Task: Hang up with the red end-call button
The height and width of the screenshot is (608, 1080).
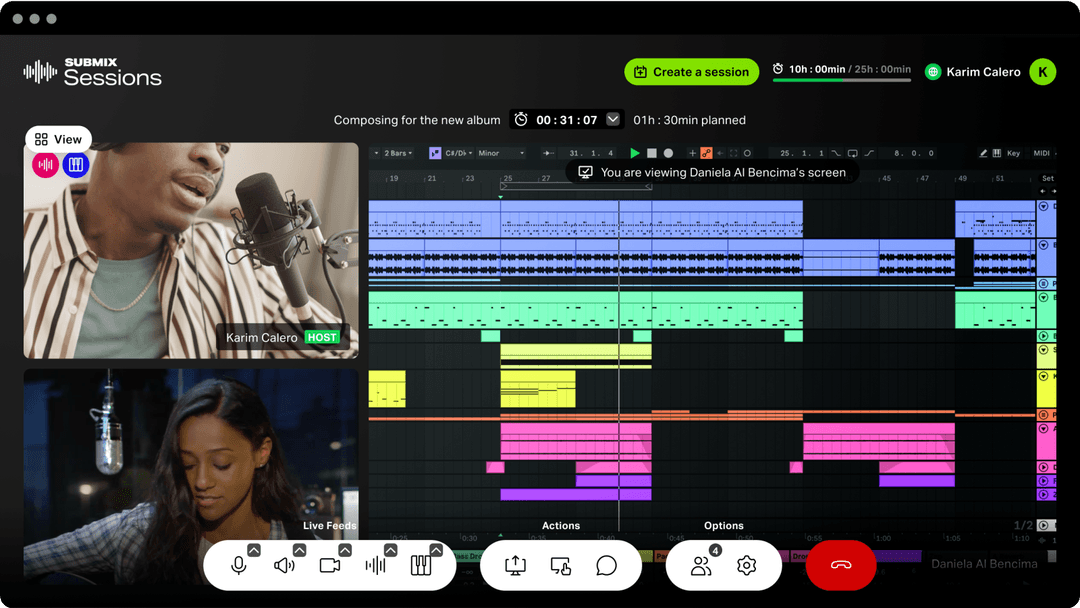Action: [x=841, y=565]
